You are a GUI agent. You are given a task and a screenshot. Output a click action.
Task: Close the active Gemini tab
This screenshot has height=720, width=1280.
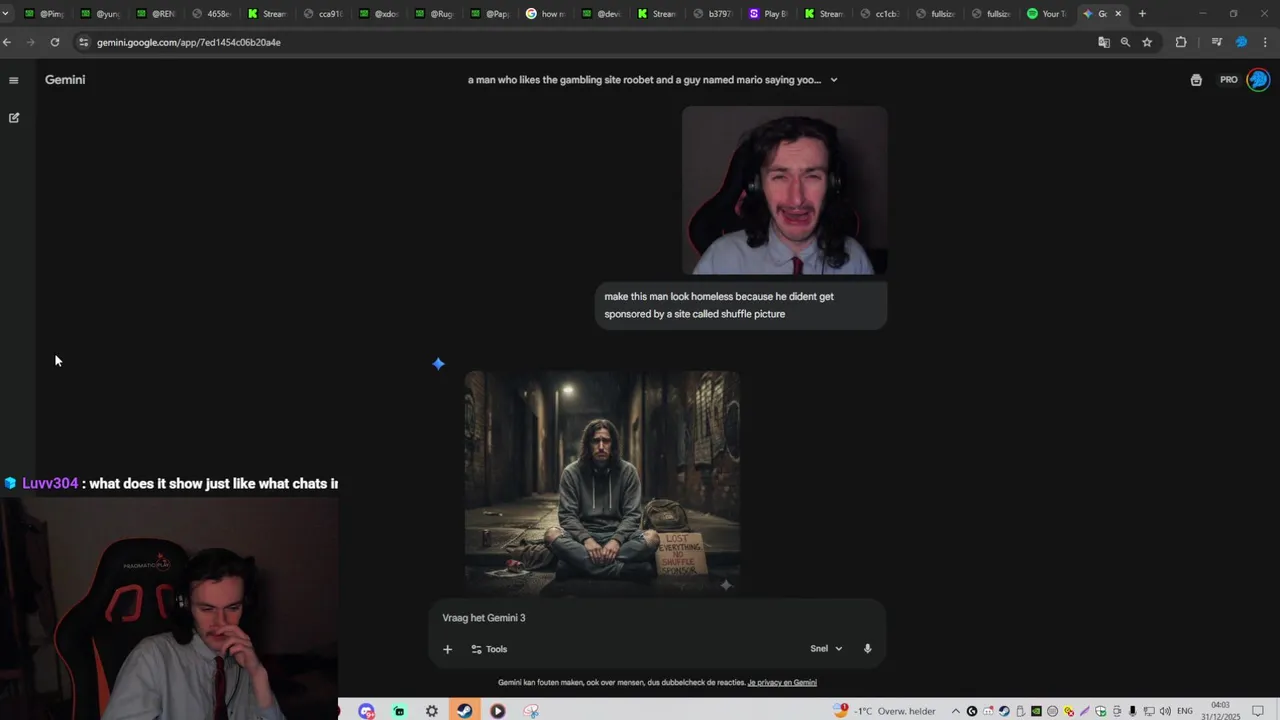pos(1118,14)
